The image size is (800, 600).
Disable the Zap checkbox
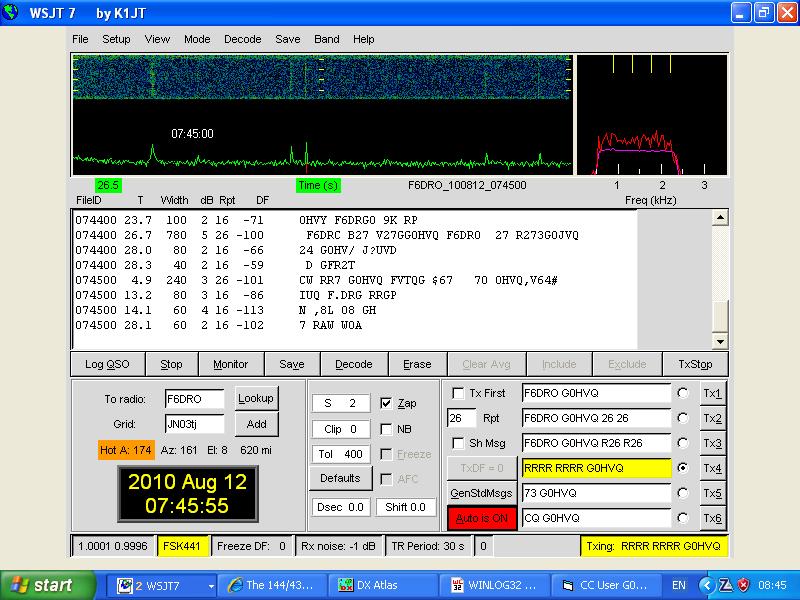pos(387,403)
